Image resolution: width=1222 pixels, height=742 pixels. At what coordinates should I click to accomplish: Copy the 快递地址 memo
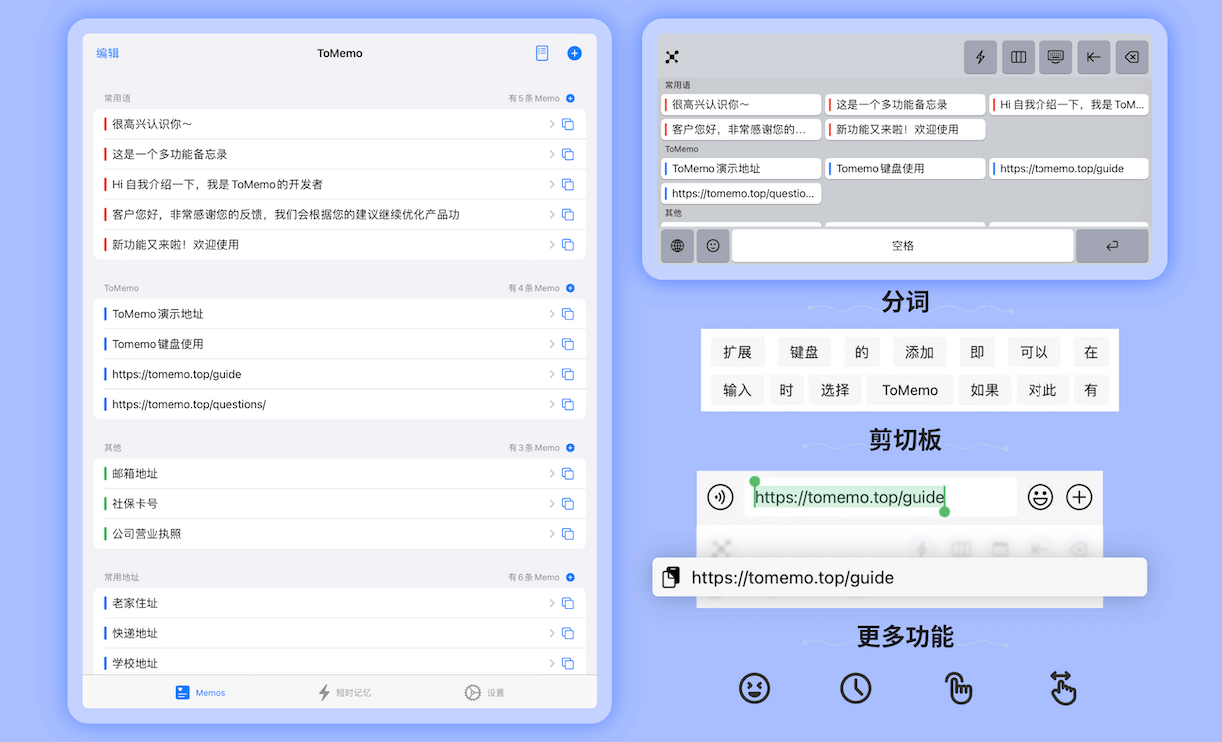tap(568, 633)
